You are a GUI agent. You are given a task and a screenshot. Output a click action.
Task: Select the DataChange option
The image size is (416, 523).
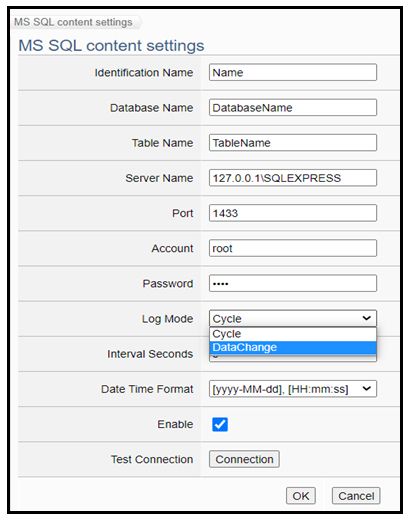pos(293,348)
